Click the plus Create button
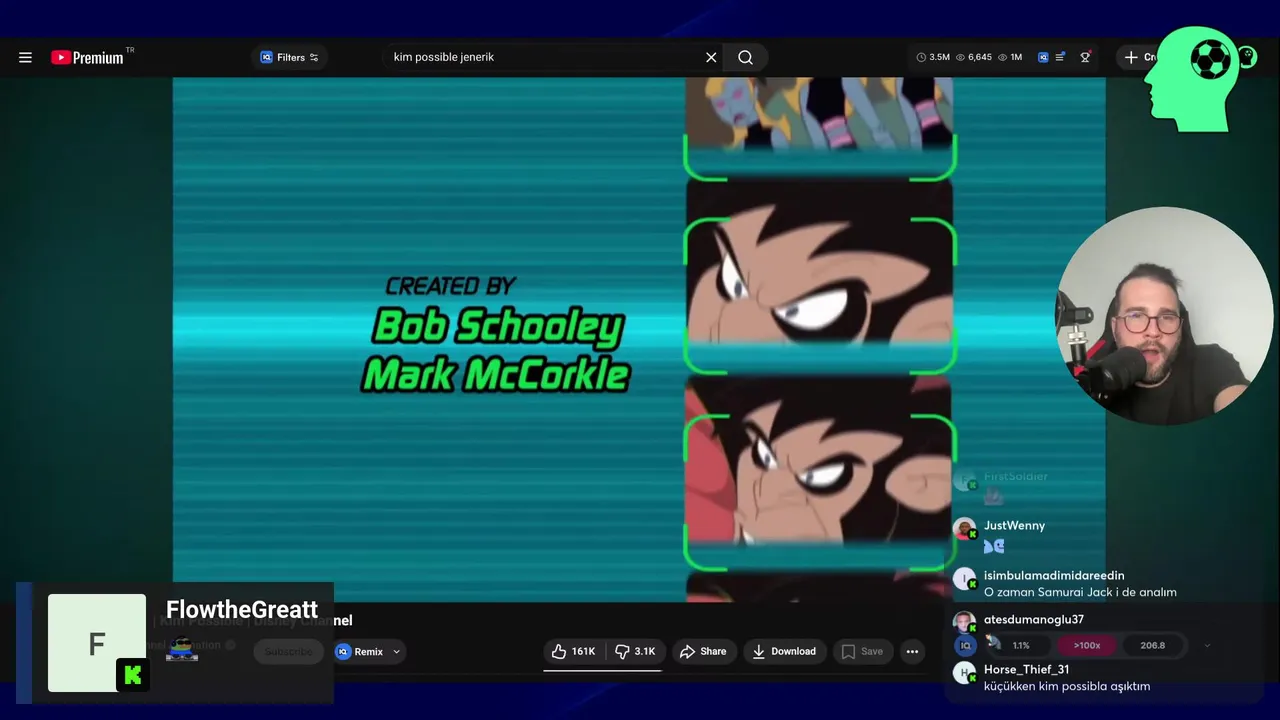The image size is (1280, 720). [1140, 57]
